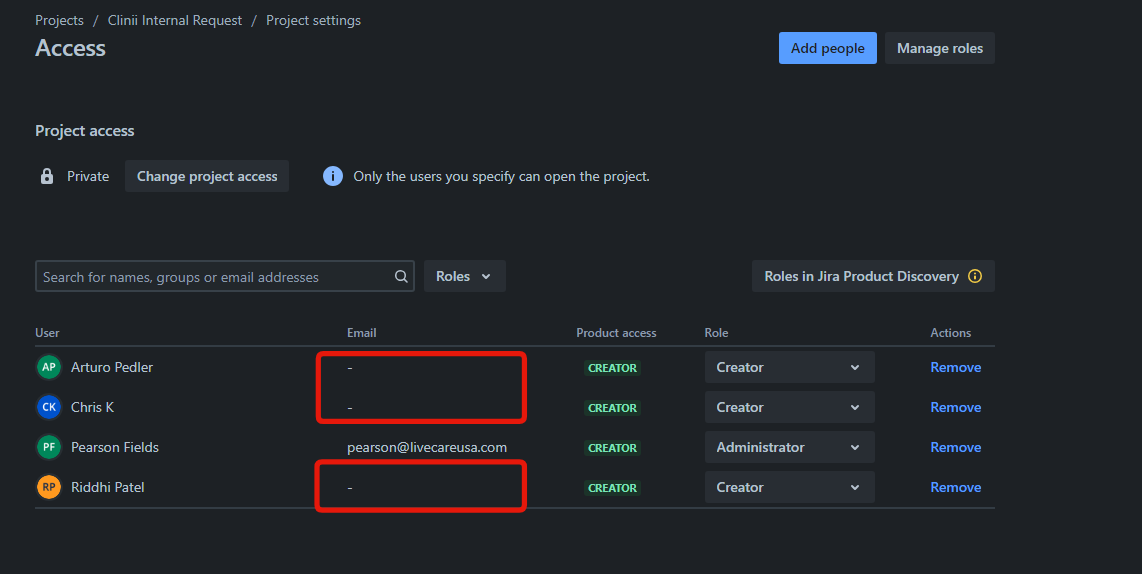Remove Chris K from the project
The image size is (1142, 574).
click(x=955, y=407)
